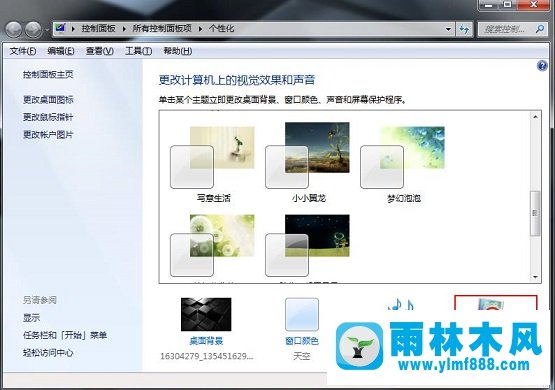
Task: Open the 文件(F) menu
Action: (x=23, y=51)
